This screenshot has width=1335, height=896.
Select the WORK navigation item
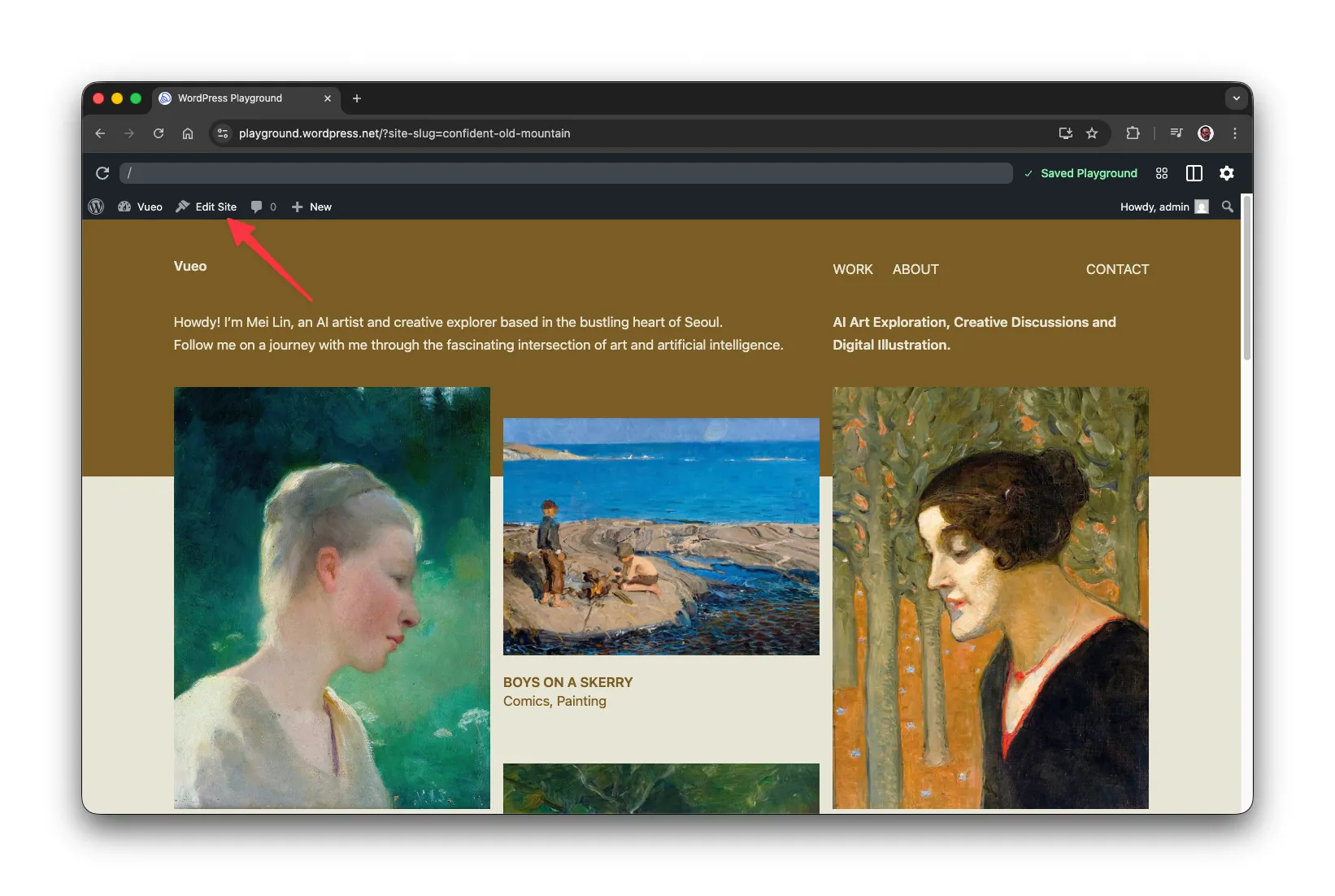pyautogui.click(x=852, y=269)
